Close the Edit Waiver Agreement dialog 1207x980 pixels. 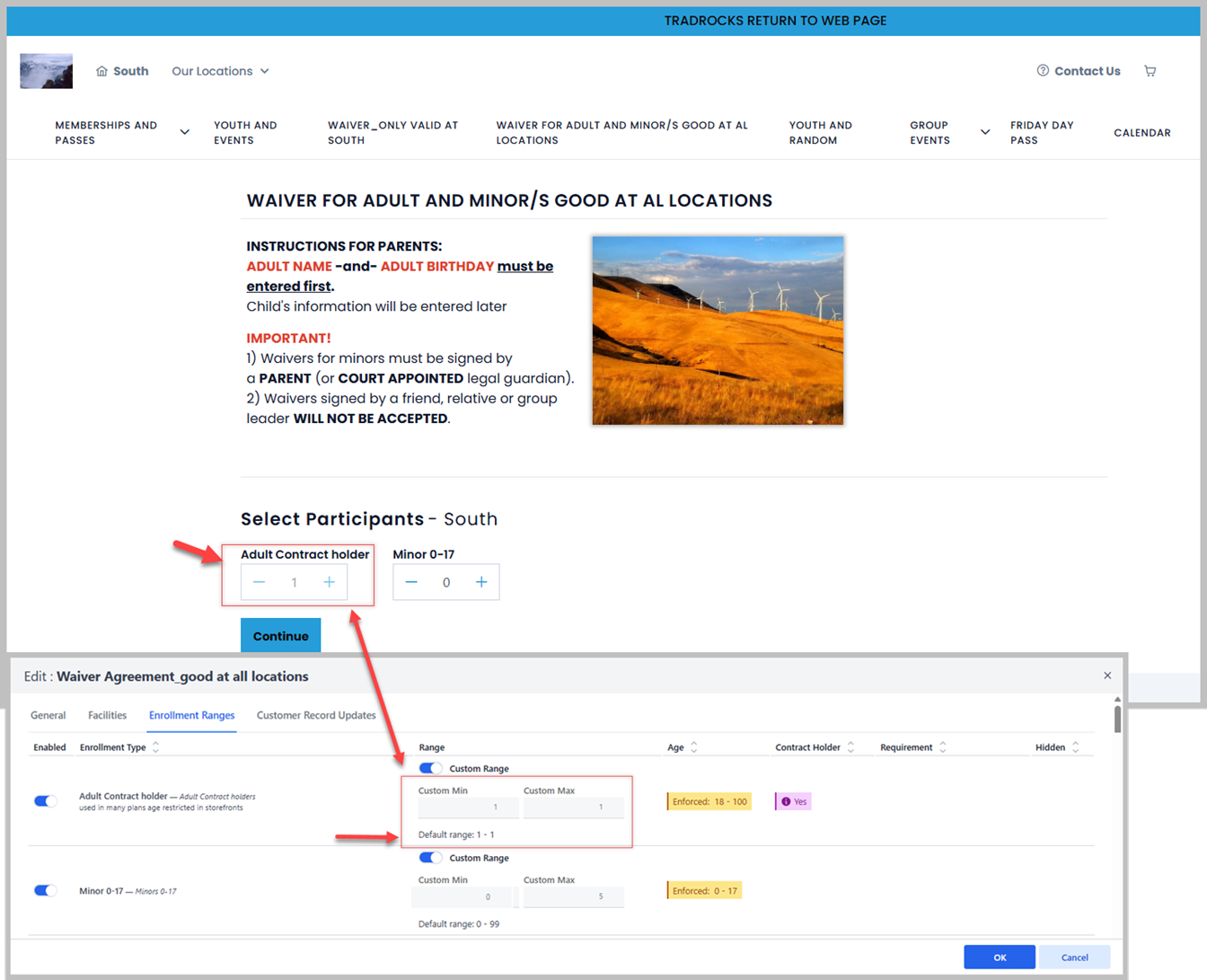tap(1107, 675)
